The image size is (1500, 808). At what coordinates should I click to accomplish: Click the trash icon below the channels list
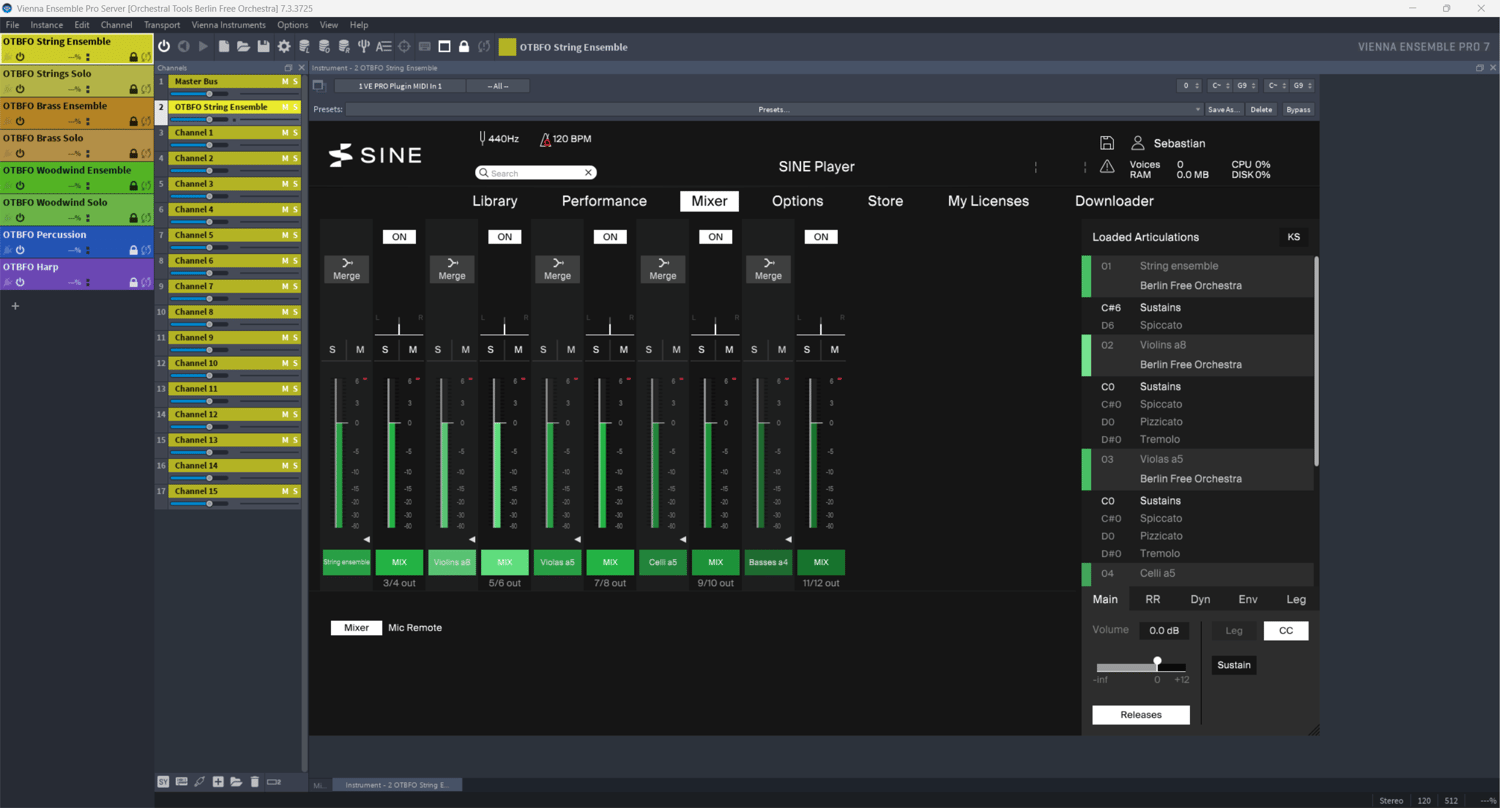pos(255,781)
